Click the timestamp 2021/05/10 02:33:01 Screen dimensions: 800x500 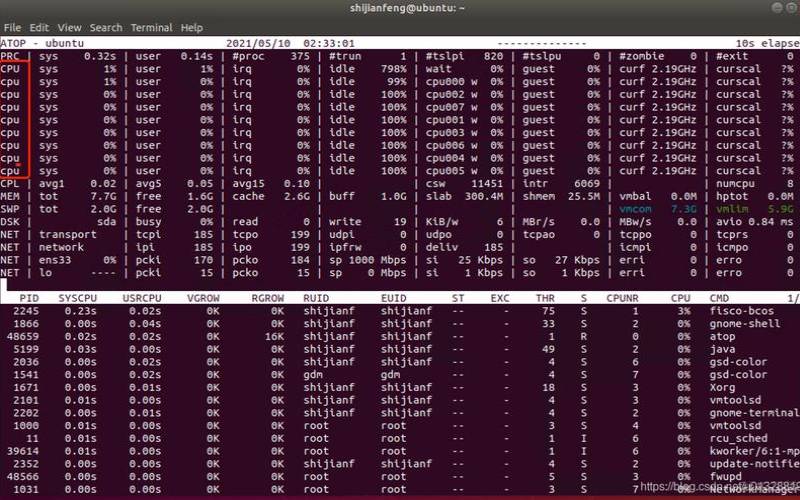pos(290,43)
